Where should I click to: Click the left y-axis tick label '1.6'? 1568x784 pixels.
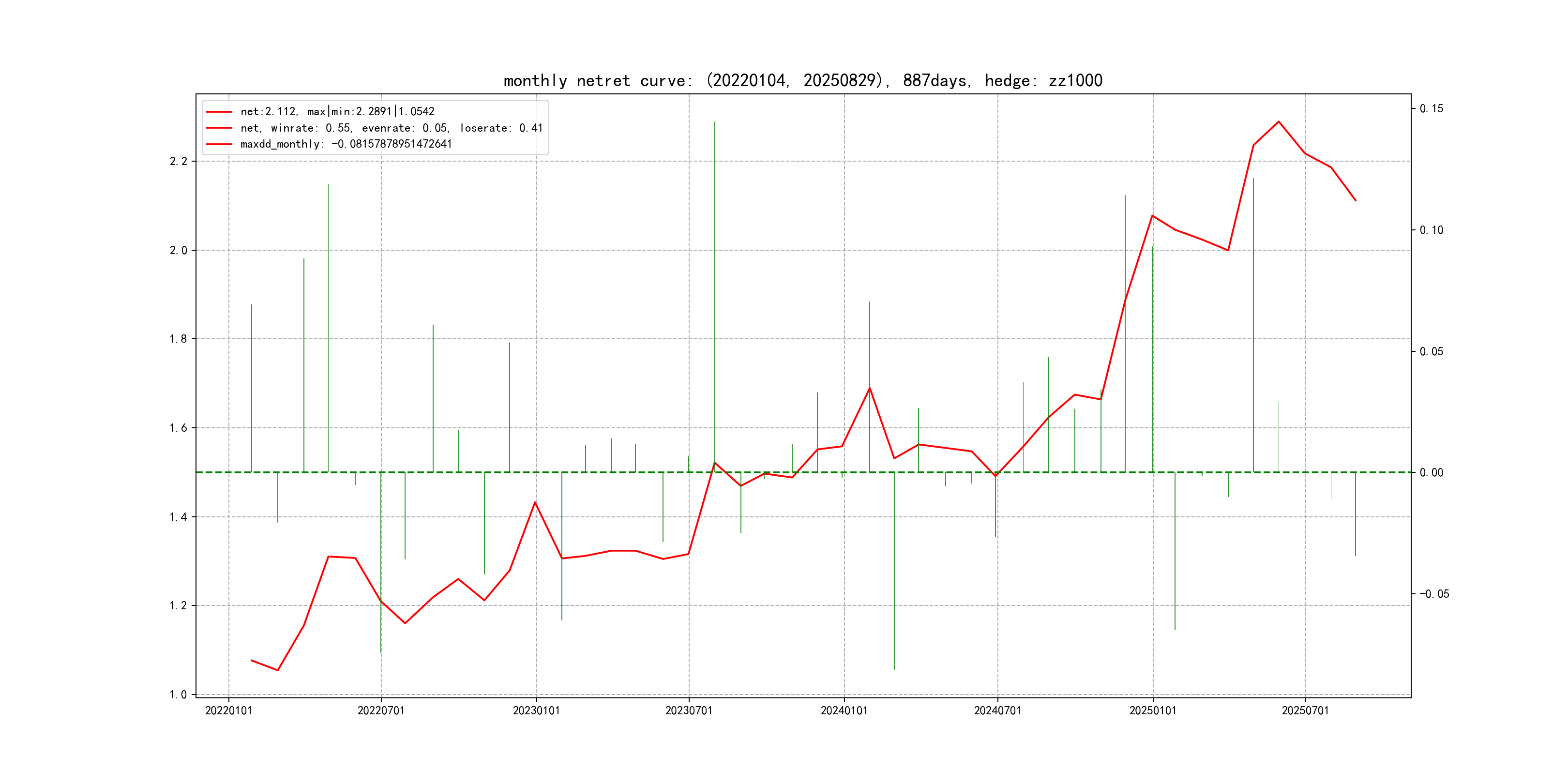click(179, 428)
